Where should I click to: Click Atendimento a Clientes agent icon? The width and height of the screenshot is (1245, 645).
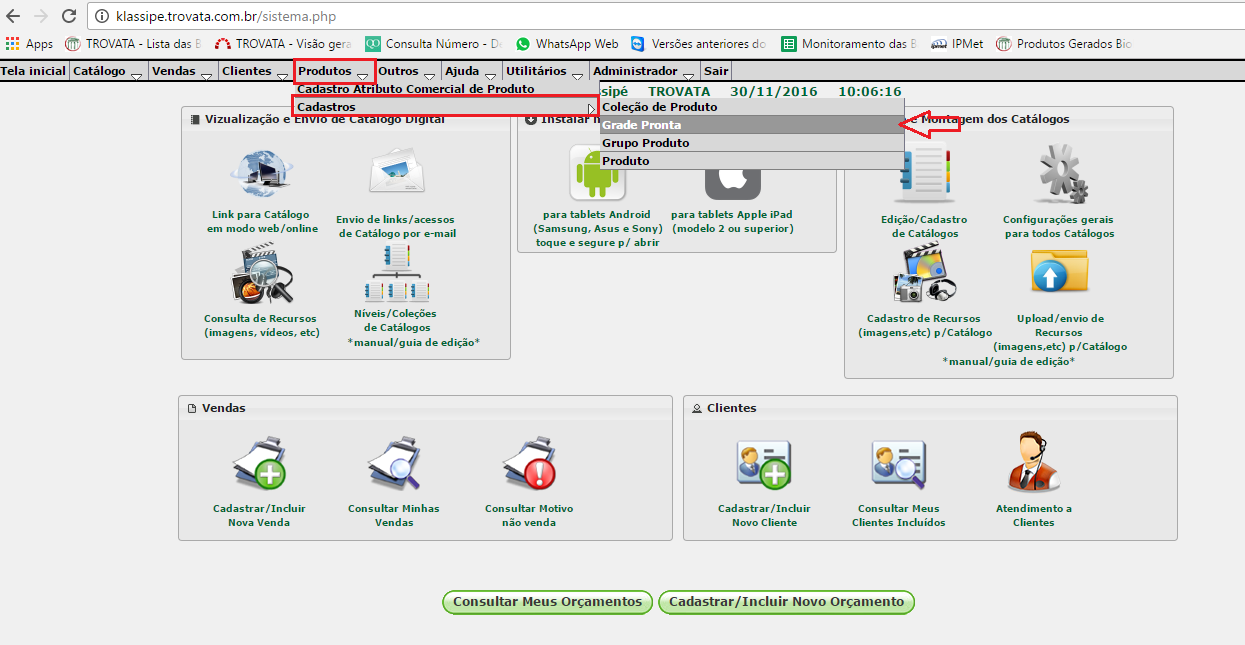(1033, 463)
